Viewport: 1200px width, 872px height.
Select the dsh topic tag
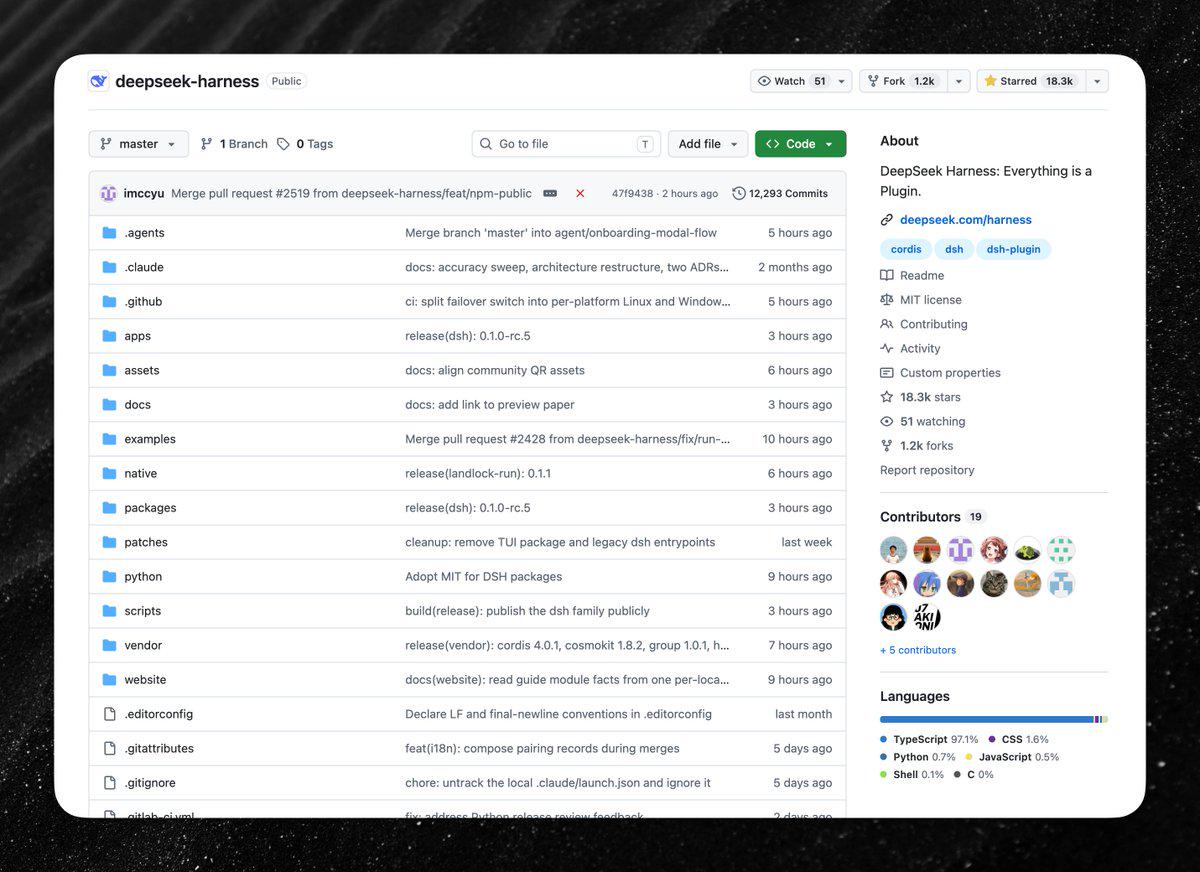pyautogui.click(x=954, y=249)
